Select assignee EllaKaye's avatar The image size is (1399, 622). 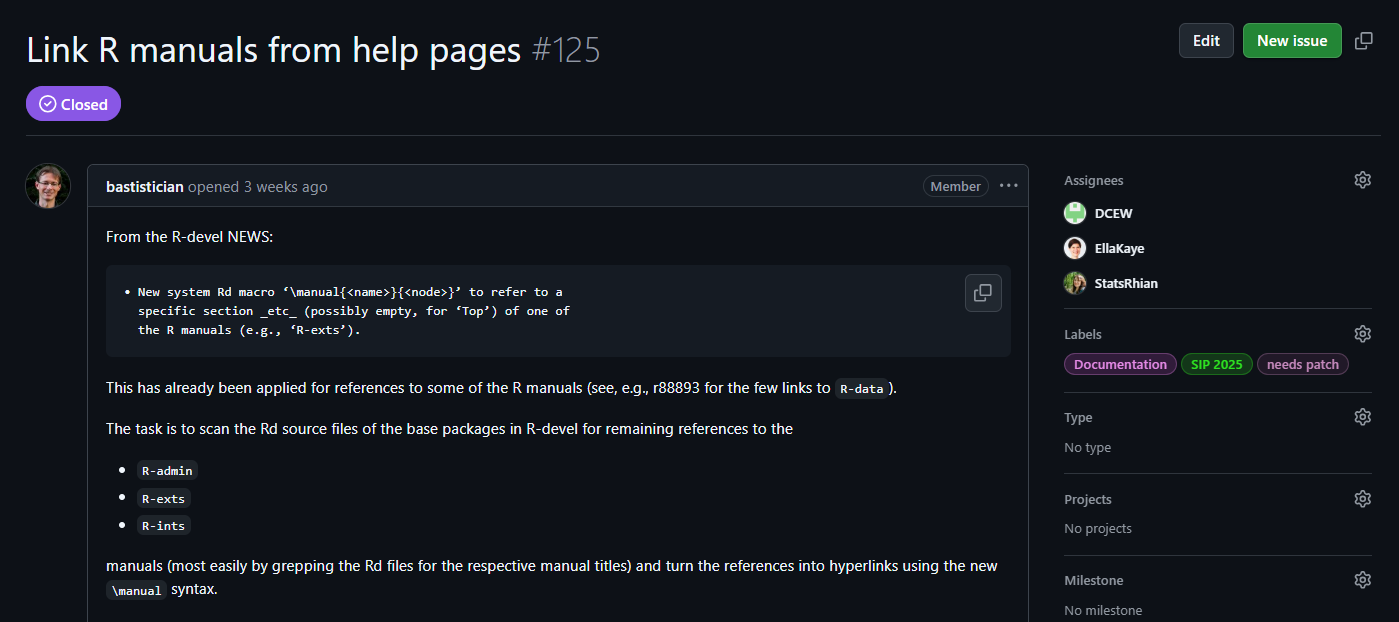click(1074, 247)
